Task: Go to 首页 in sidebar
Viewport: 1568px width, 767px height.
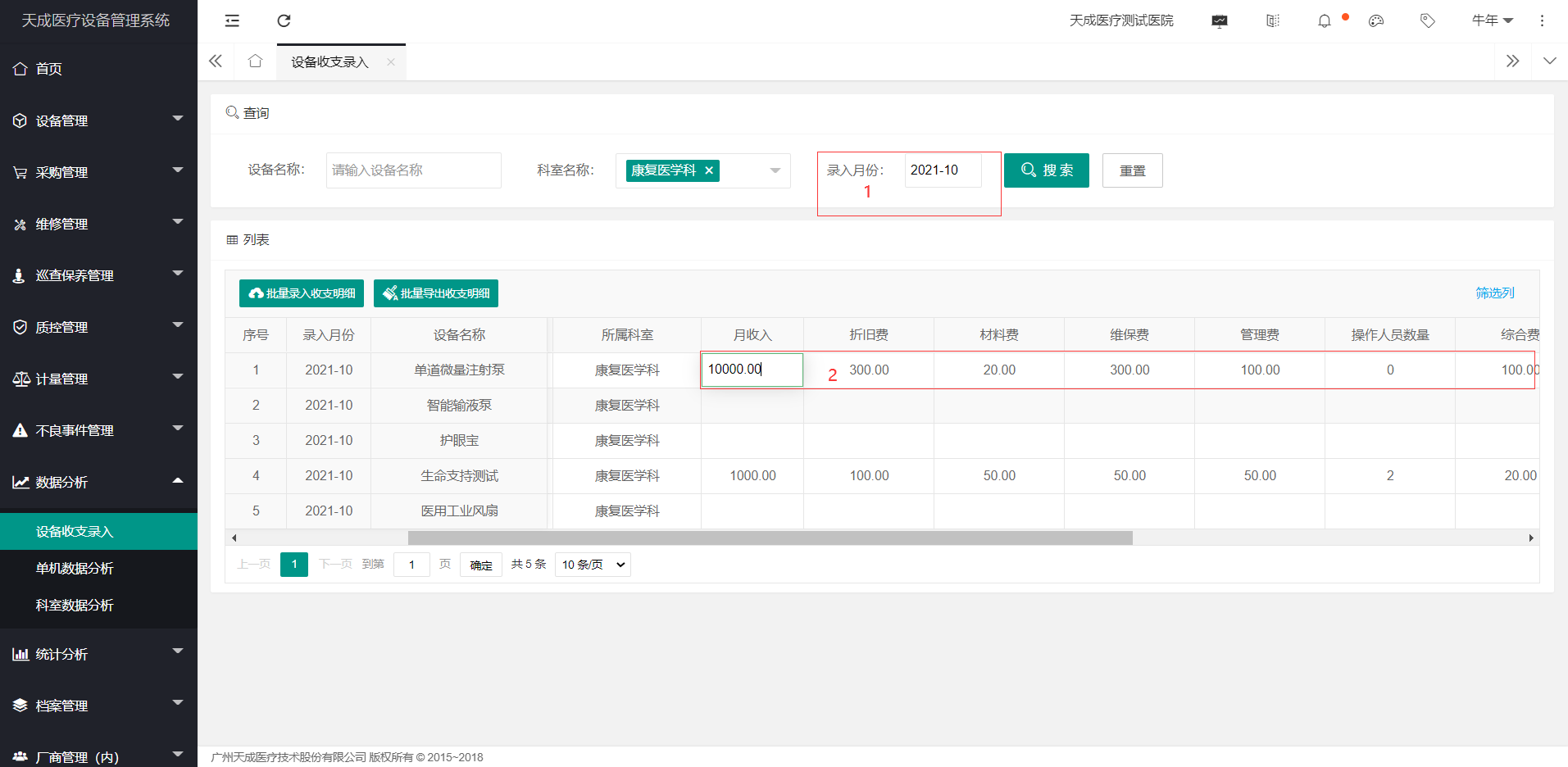Action: tap(98, 69)
